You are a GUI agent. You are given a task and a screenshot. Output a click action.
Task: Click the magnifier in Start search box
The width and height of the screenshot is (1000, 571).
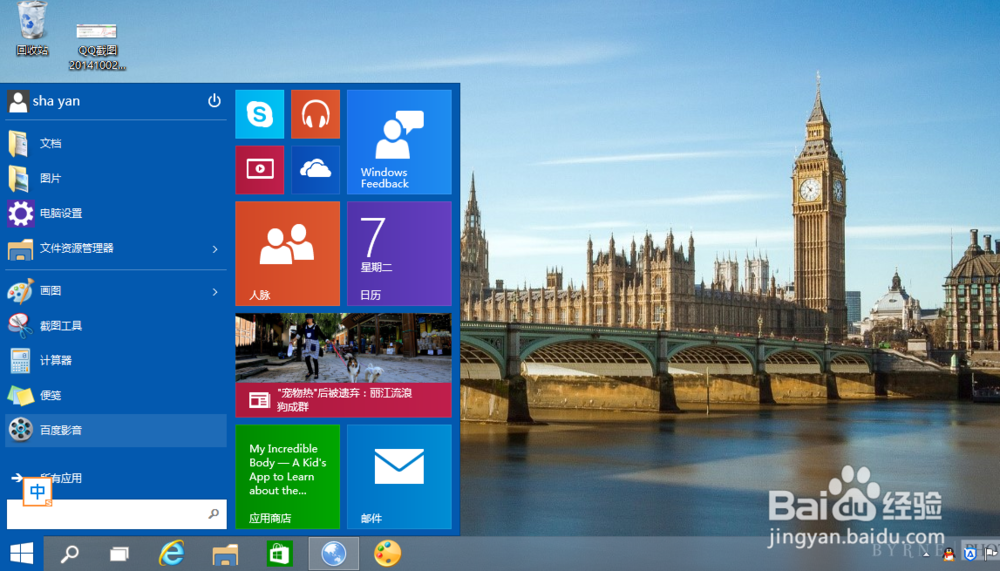click(214, 514)
